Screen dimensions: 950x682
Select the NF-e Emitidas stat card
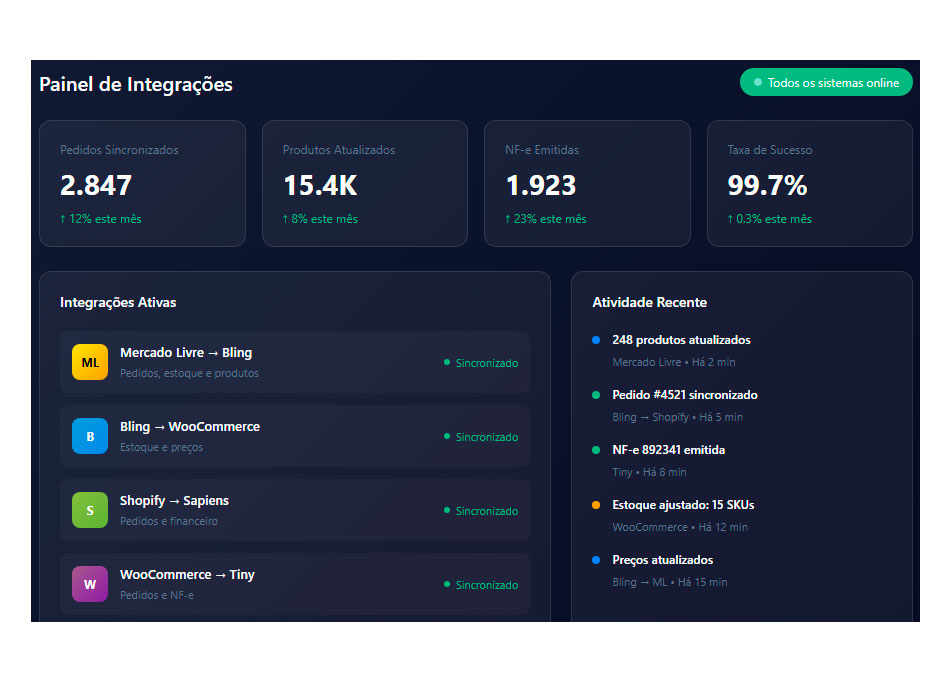pos(587,183)
